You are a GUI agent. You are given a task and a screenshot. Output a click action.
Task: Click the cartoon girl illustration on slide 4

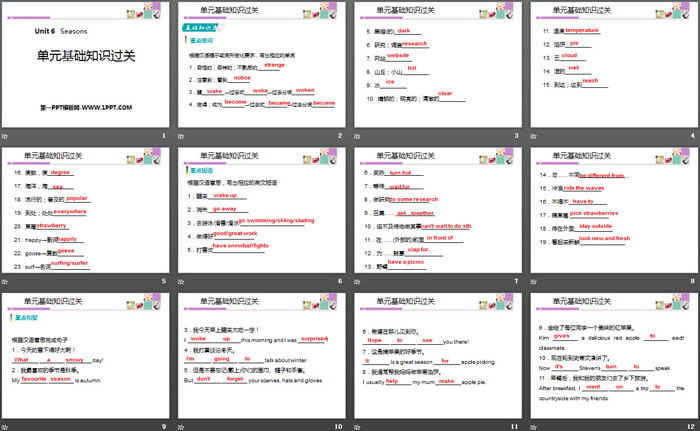click(x=660, y=14)
